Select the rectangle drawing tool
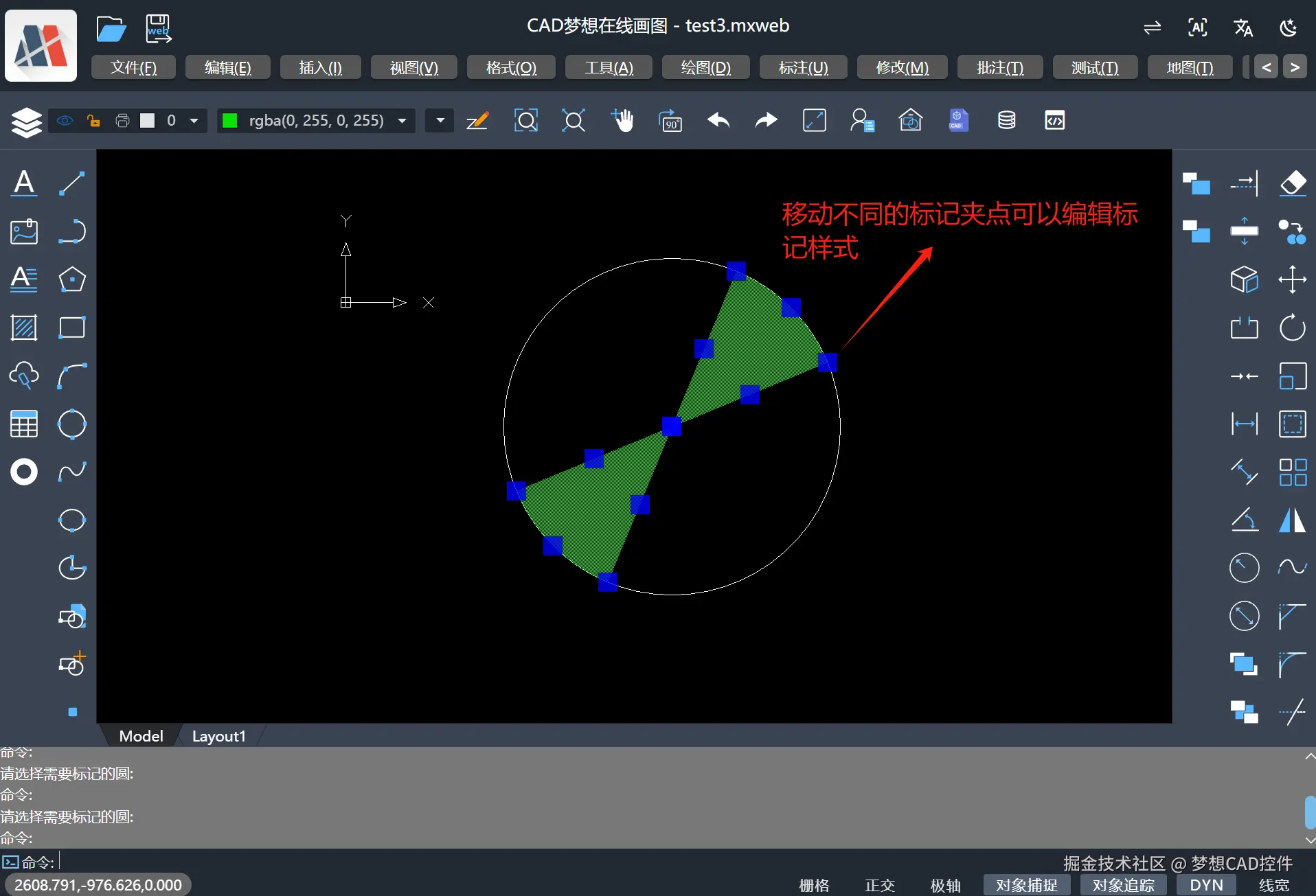1316x896 pixels. (72, 328)
